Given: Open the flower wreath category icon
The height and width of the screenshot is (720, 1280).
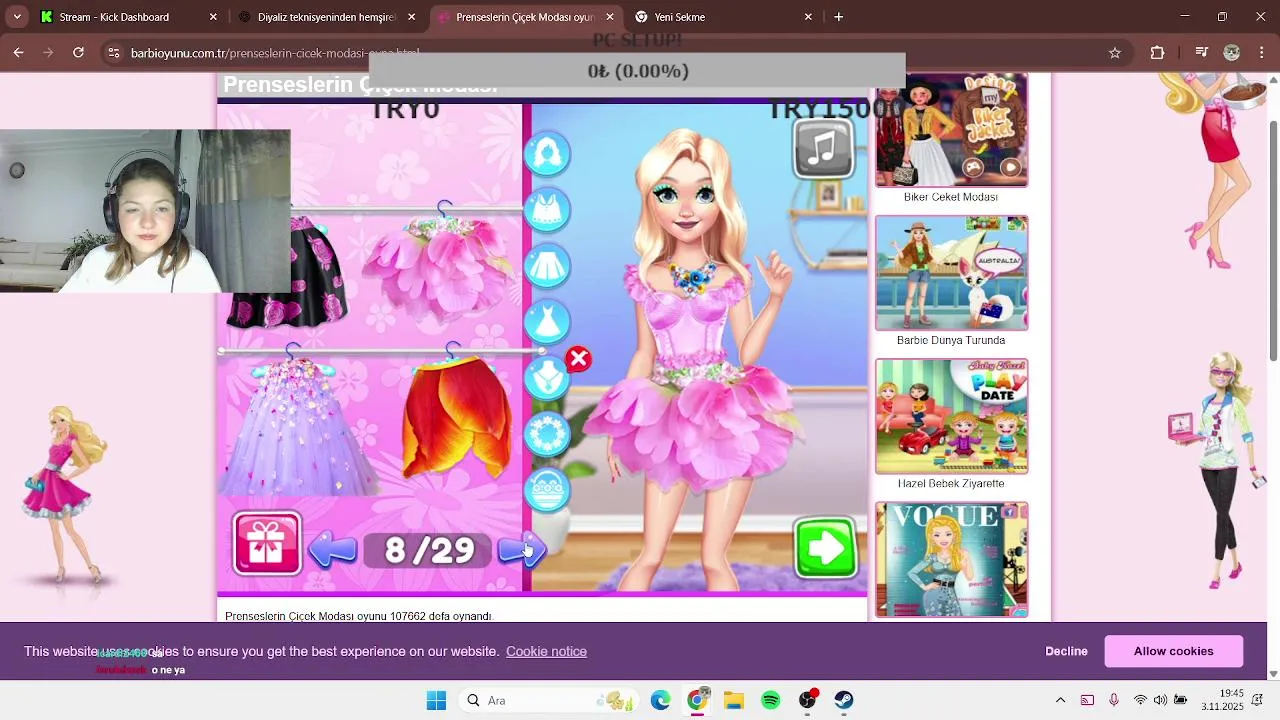Looking at the screenshot, I should click(547, 434).
